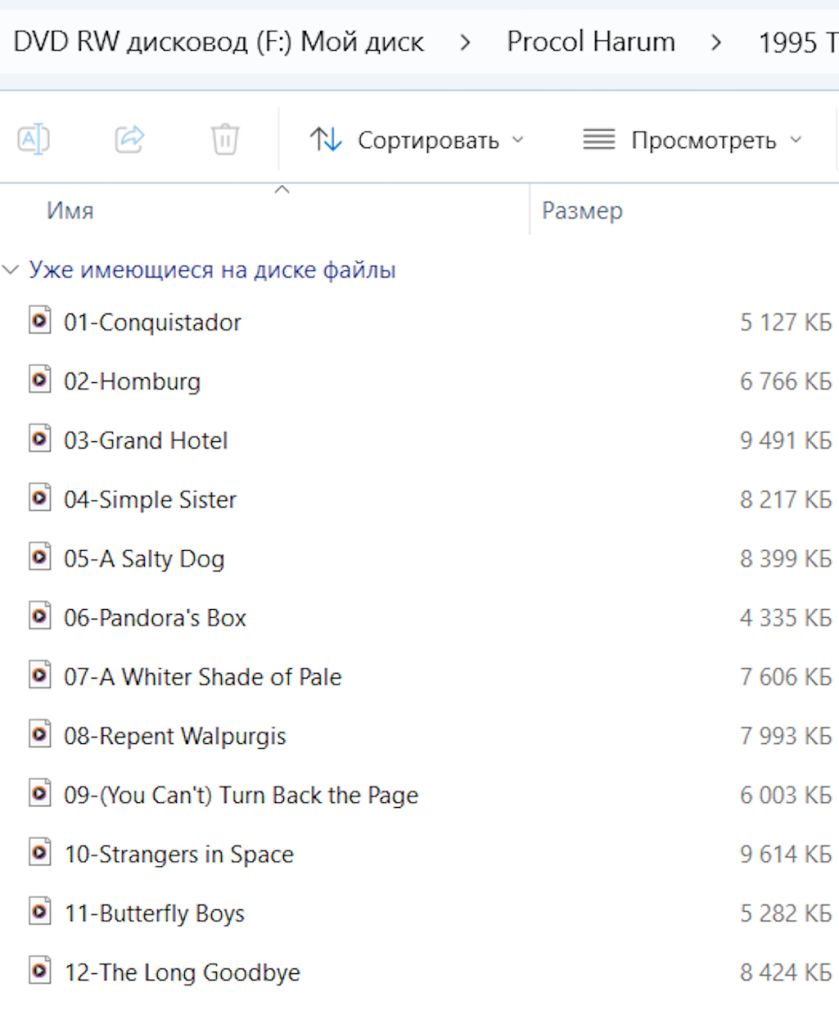
Task: Click the media file icon for 06-Pandora's Box
Action: click(40, 616)
